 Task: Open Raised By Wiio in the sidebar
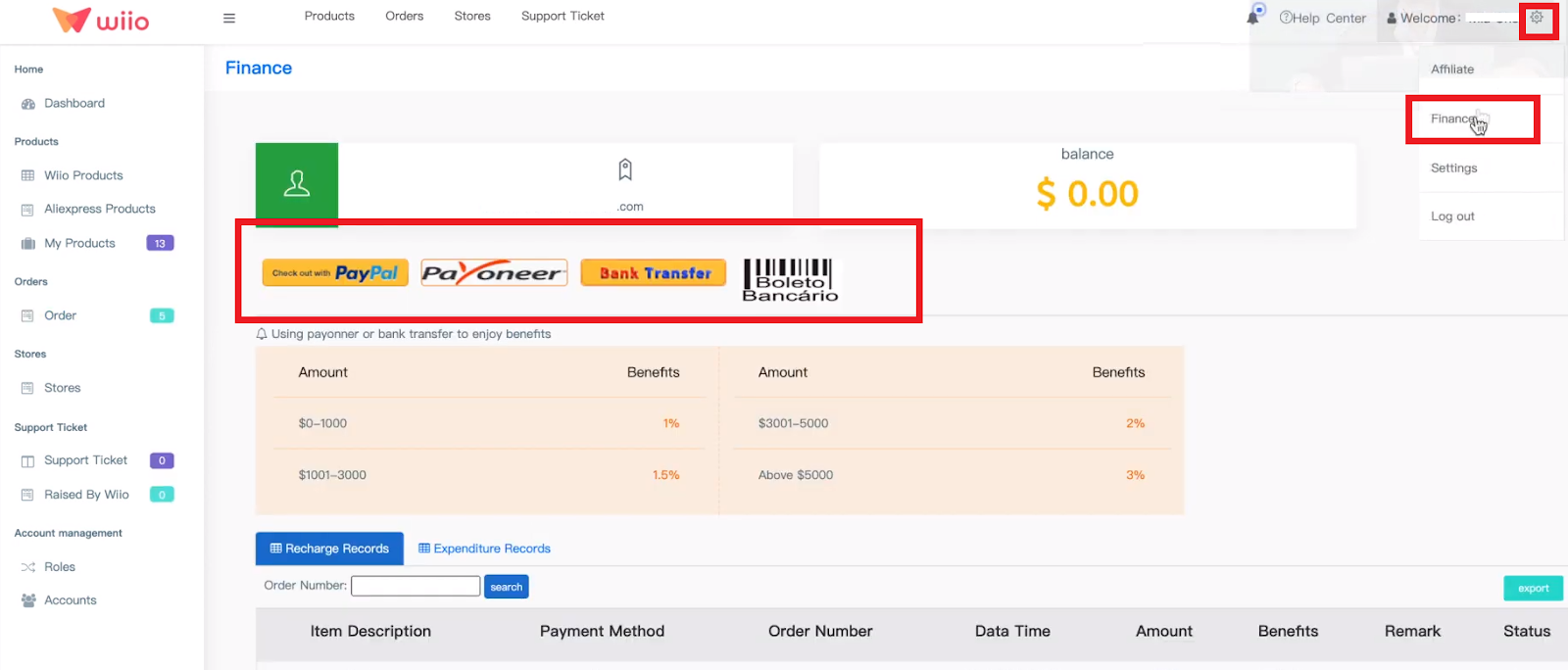[x=86, y=495]
